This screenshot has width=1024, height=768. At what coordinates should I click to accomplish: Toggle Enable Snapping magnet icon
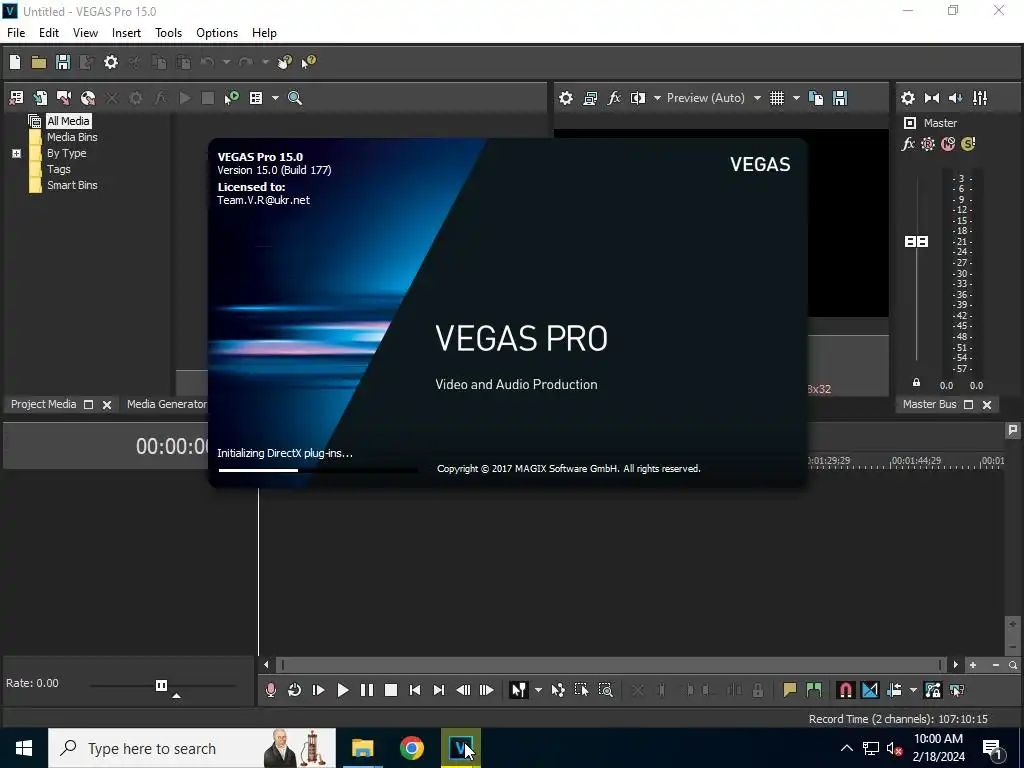point(846,690)
